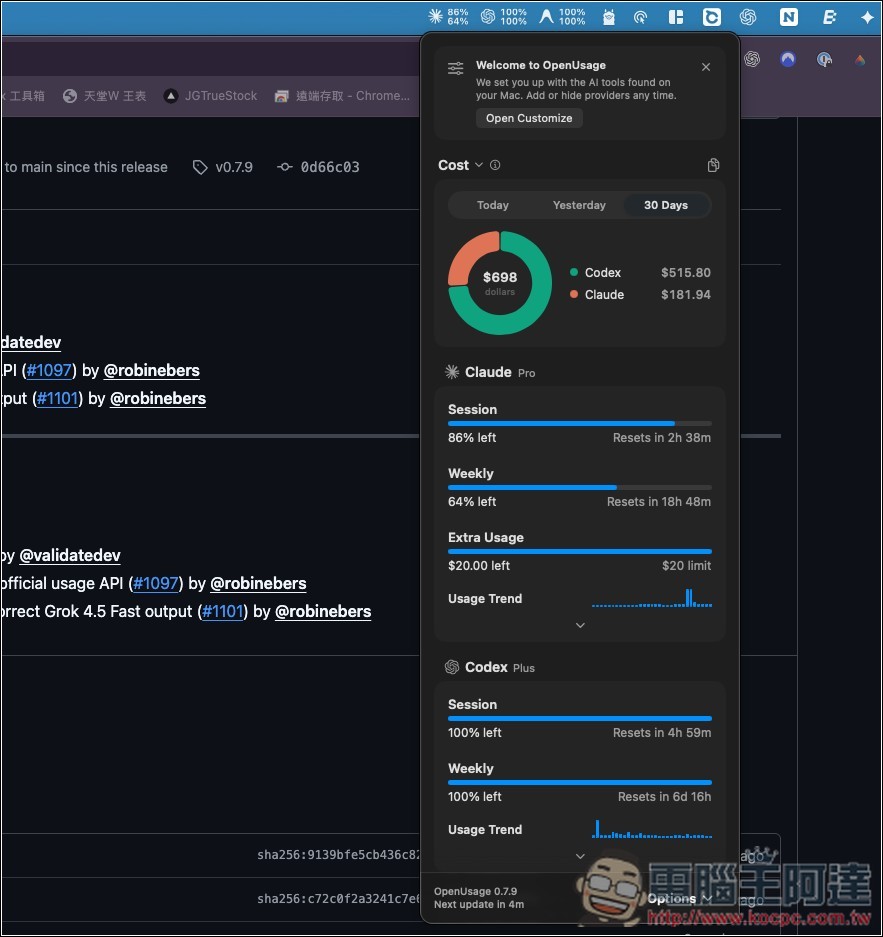Click the Codex Session progress bar
The width and height of the screenshot is (883, 937).
tap(580, 718)
